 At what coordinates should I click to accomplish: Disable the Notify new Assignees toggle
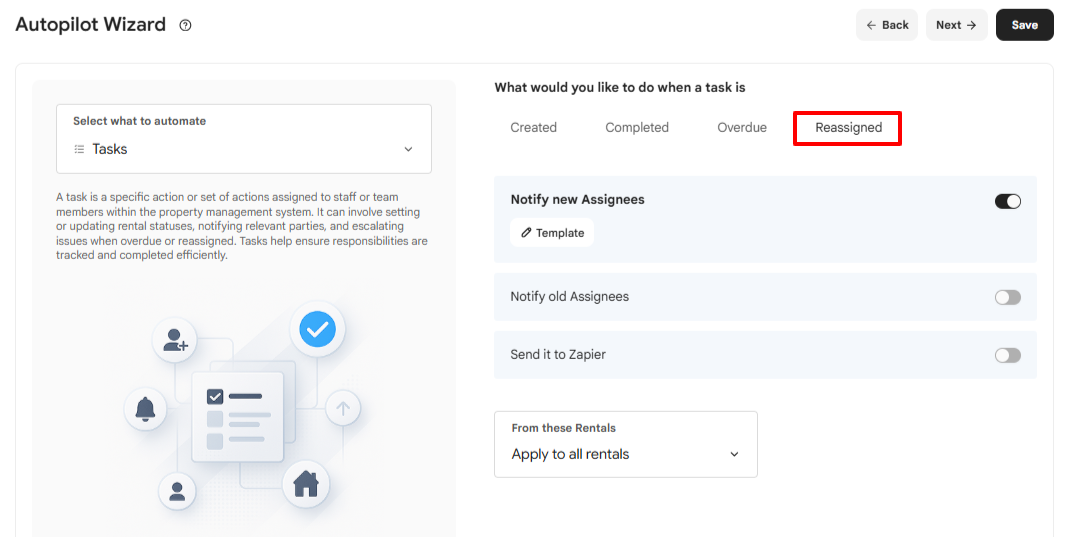[x=1007, y=201]
